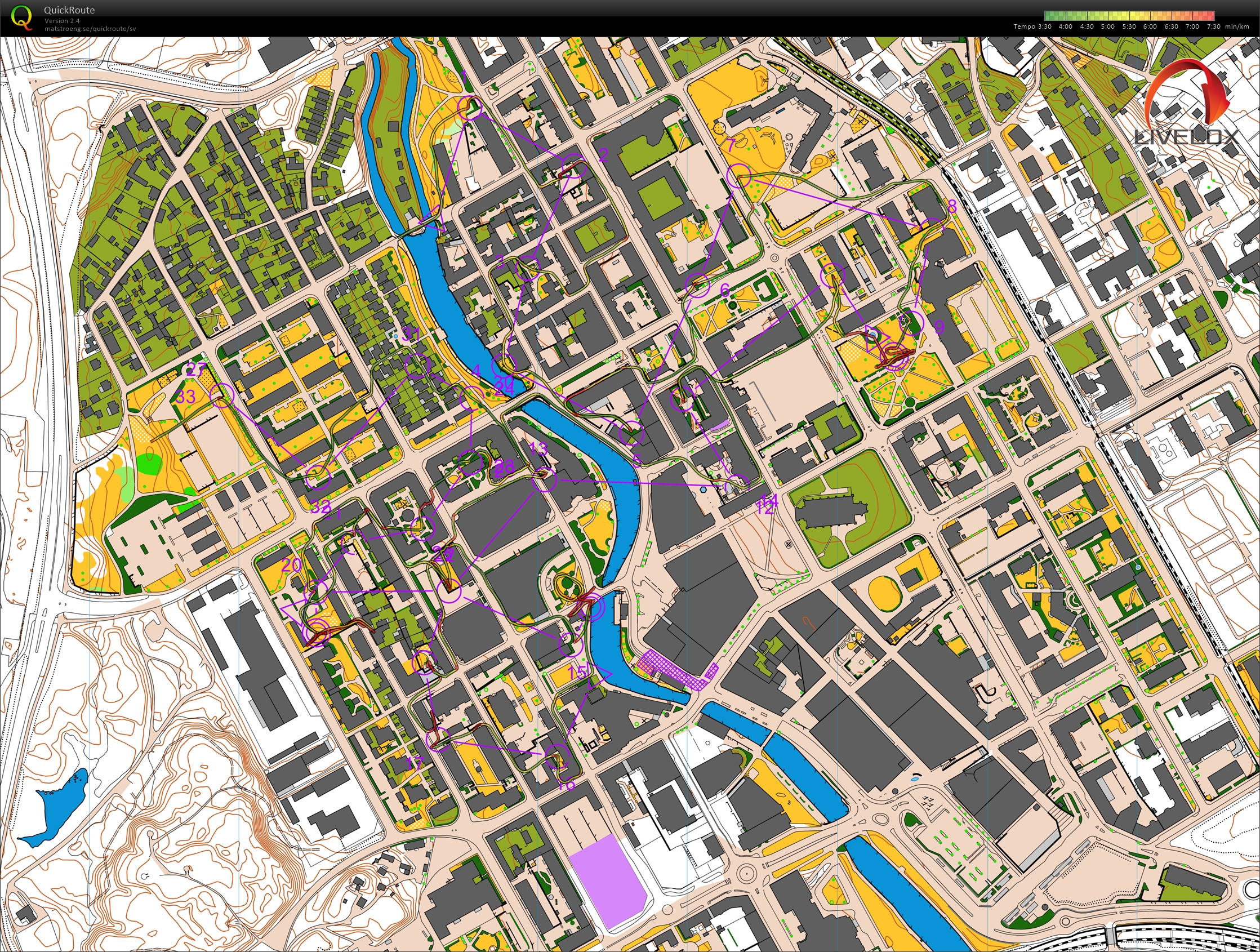This screenshot has height=952, width=1260.
Task: Click control circle 9 on the map
Action: click(912, 322)
